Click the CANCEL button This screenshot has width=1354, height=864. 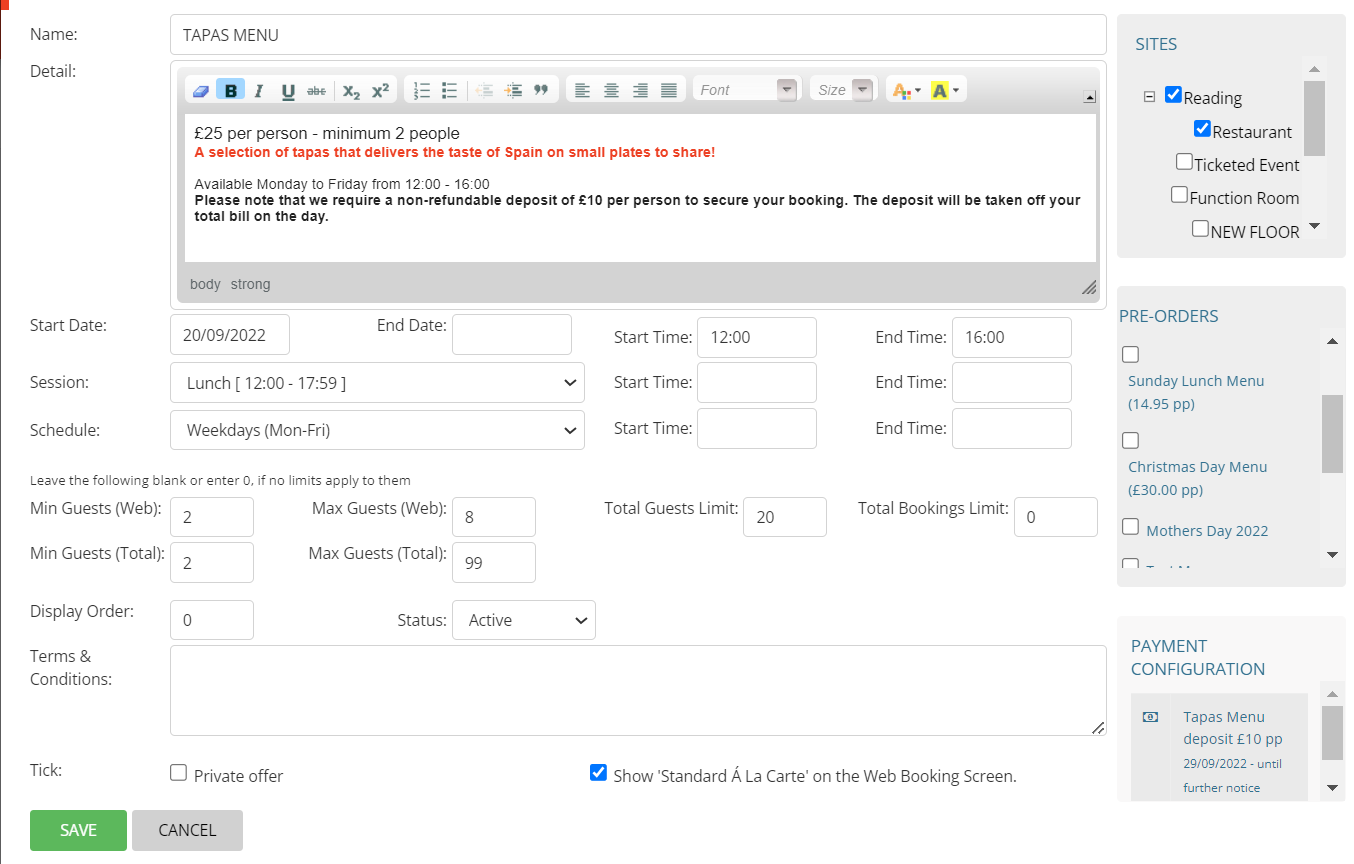pyautogui.click(x=187, y=830)
